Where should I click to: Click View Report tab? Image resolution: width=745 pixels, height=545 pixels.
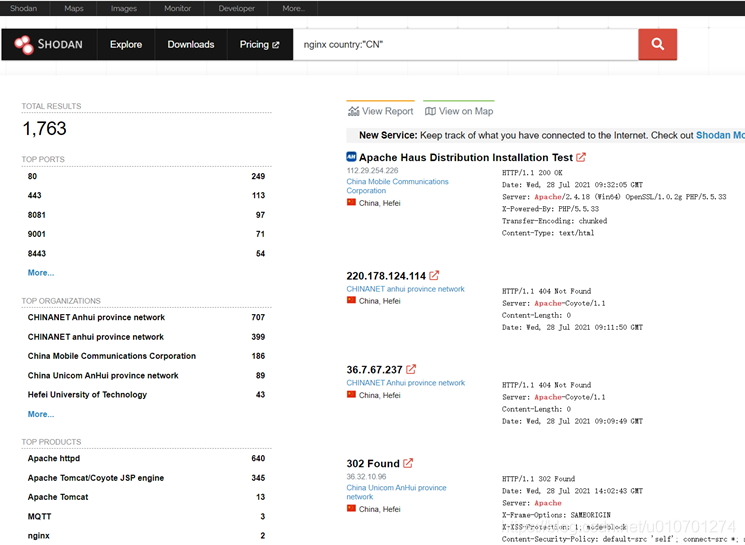[381, 111]
